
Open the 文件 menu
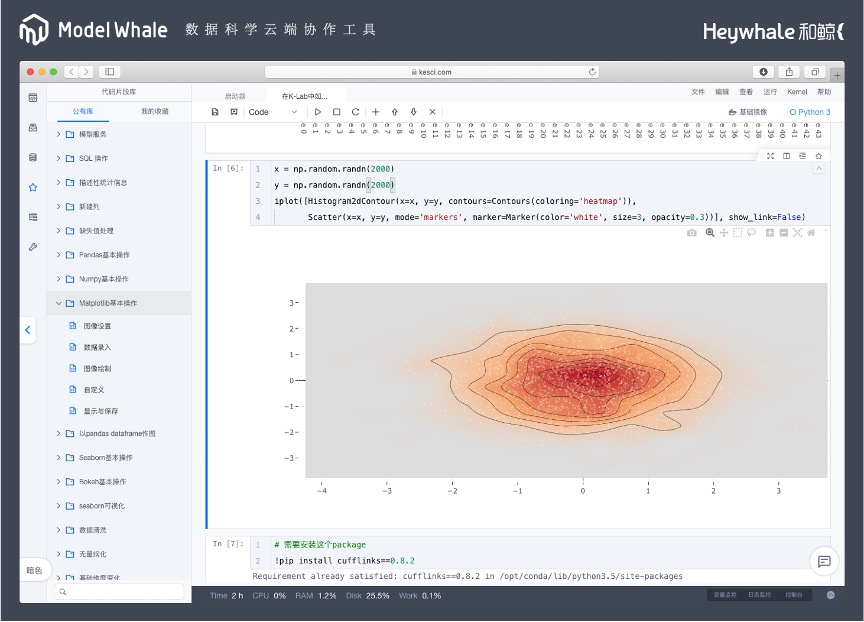(x=698, y=92)
